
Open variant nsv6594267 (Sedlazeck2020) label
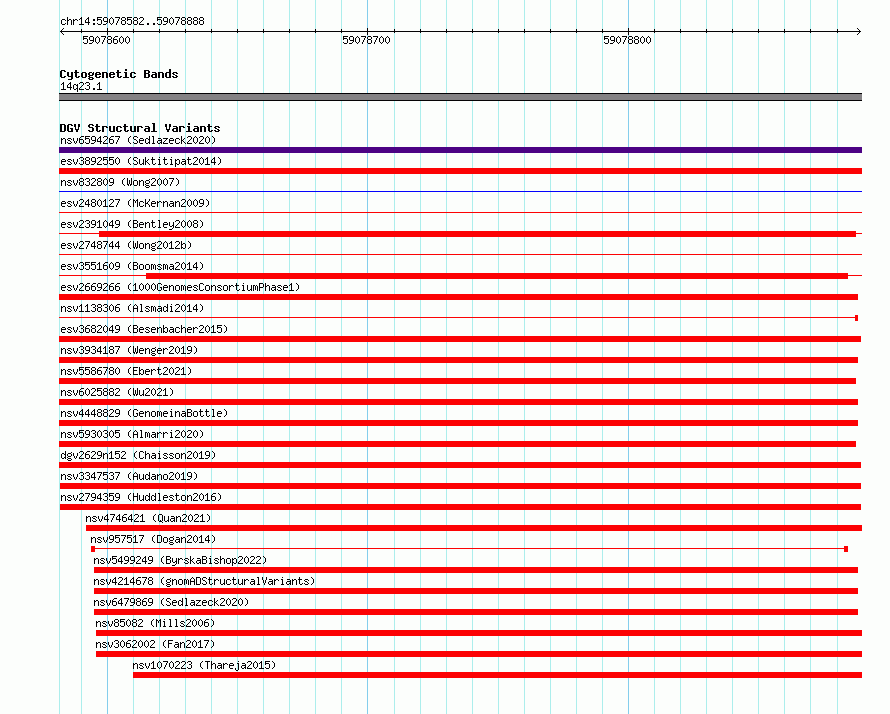(138, 140)
